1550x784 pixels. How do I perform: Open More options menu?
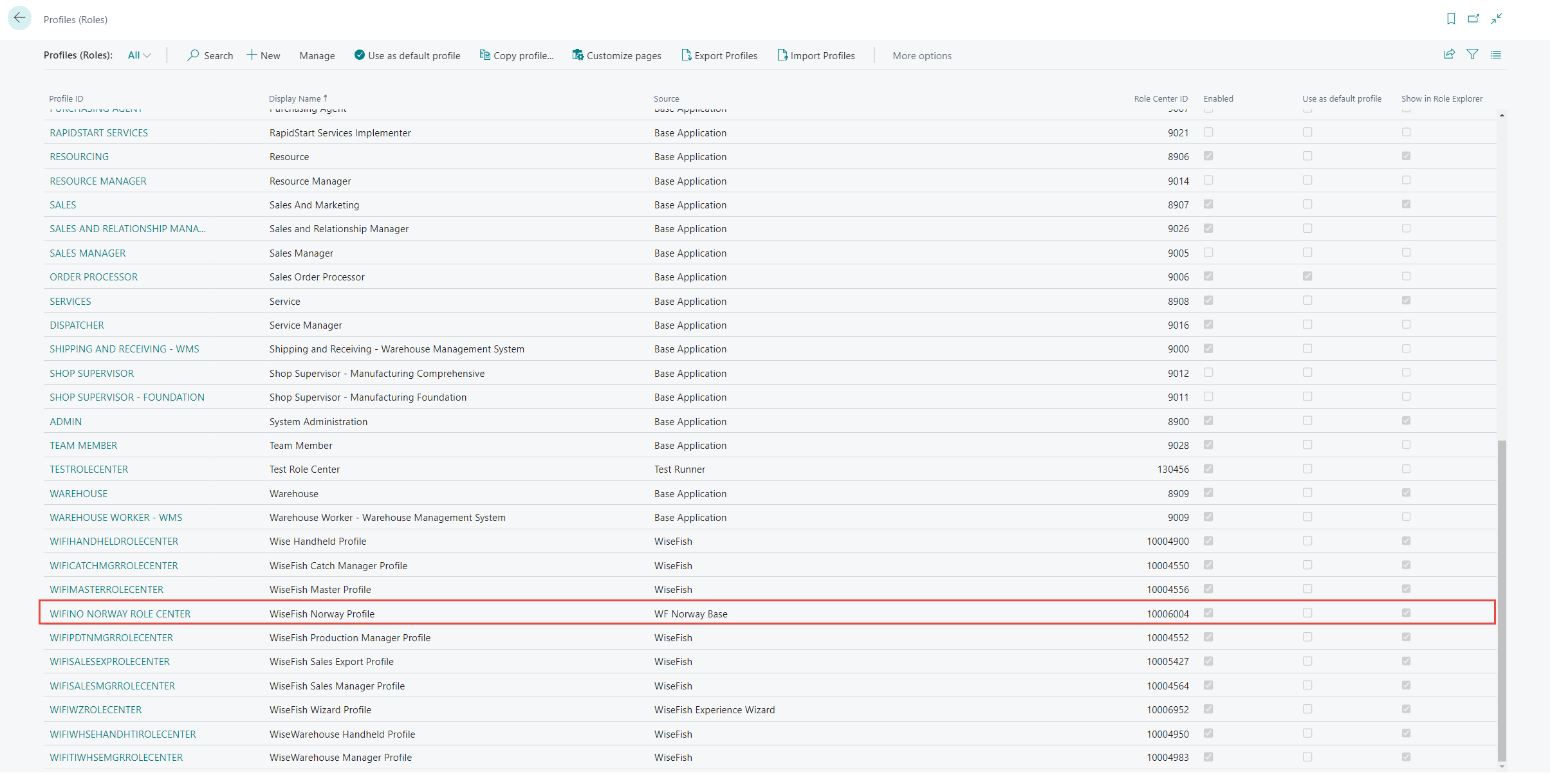921,55
